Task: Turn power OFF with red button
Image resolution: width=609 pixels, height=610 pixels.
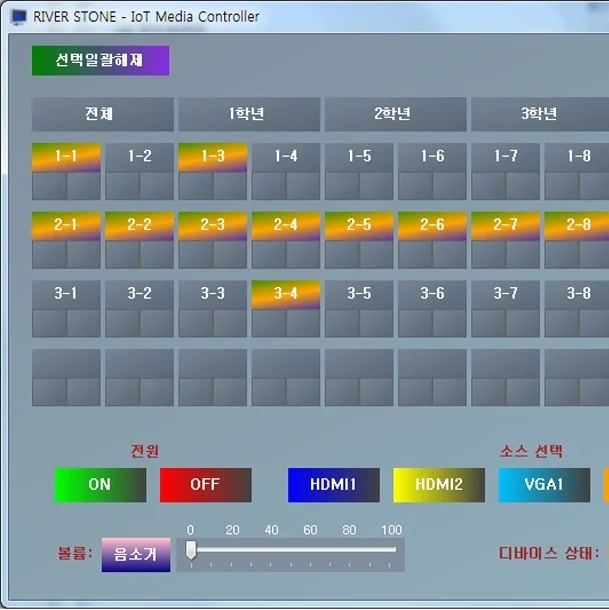Action: click(205, 485)
